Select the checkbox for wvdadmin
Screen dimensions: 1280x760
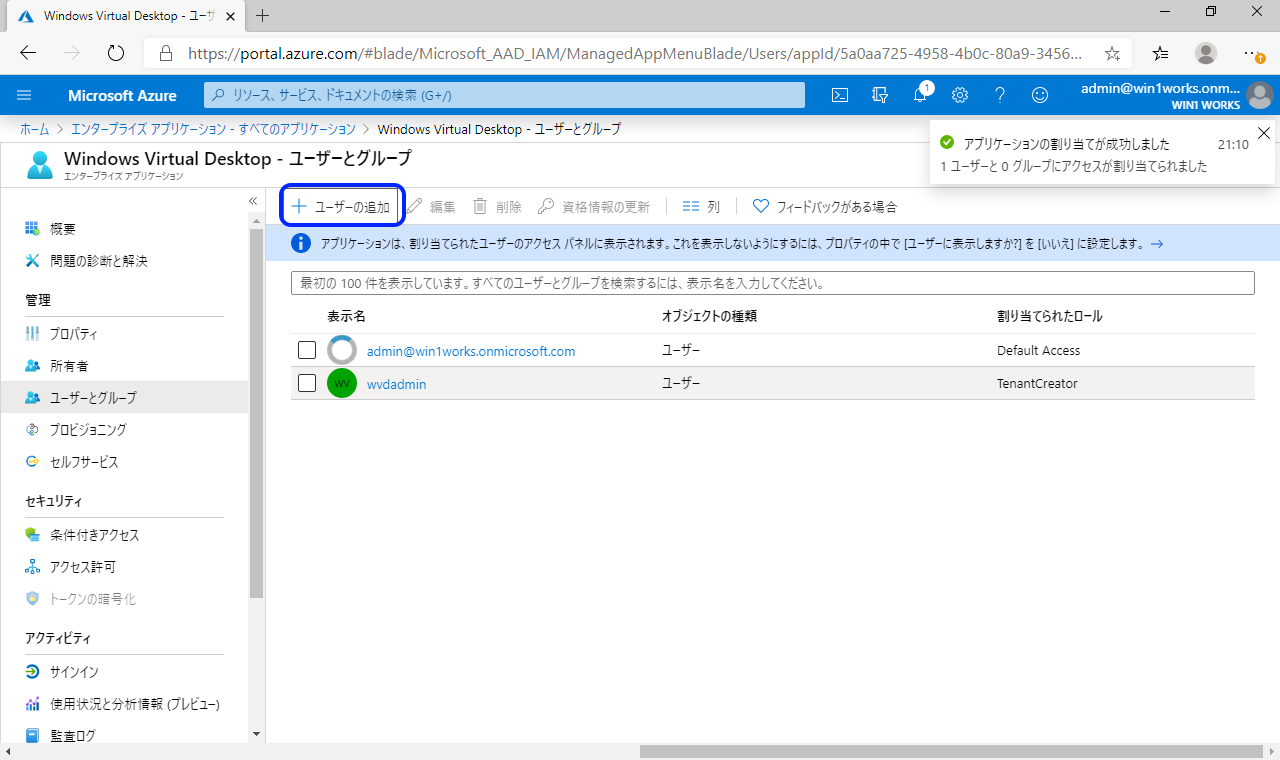(x=307, y=383)
